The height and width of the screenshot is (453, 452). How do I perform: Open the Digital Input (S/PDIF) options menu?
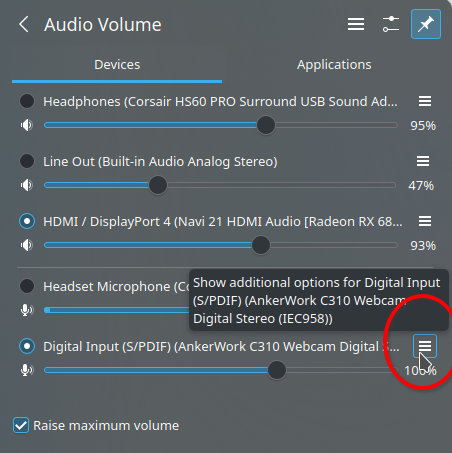(425, 346)
